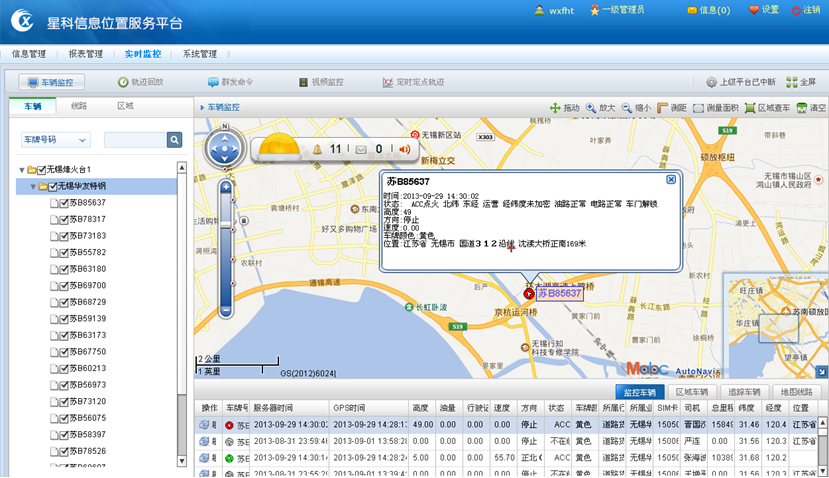Click the 放大 zoom-in tool
829x478 pixels.
click(x=601, y=107)
